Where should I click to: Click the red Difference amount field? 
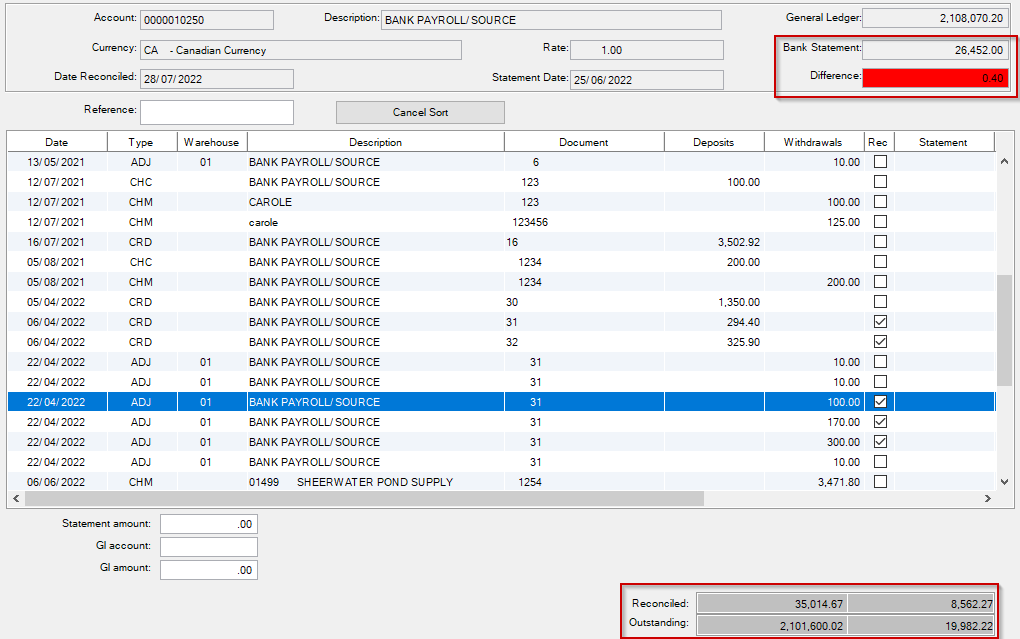[935, 78]
